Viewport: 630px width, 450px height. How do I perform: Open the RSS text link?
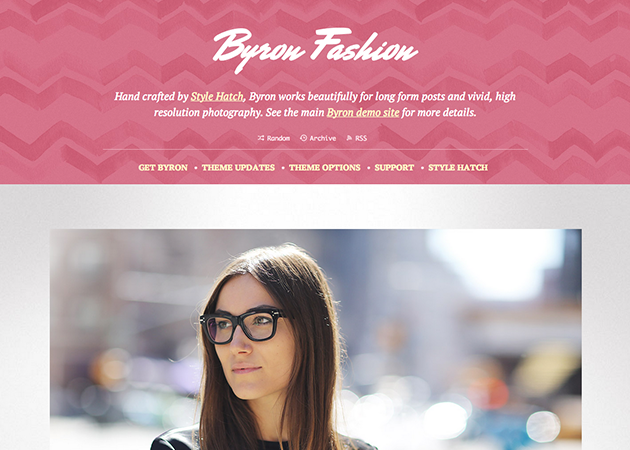[361, 138]
